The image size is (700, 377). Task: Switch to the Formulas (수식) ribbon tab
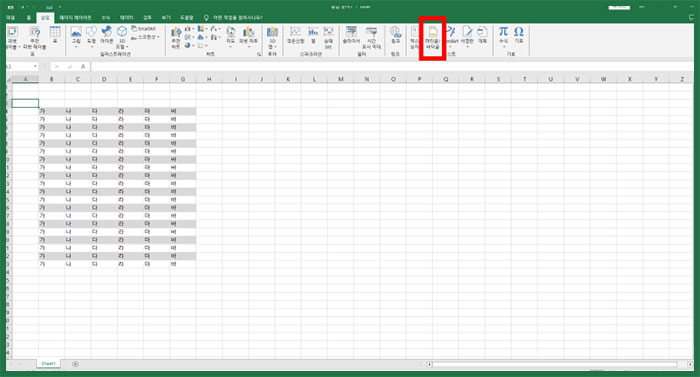[x=105, y=17]
